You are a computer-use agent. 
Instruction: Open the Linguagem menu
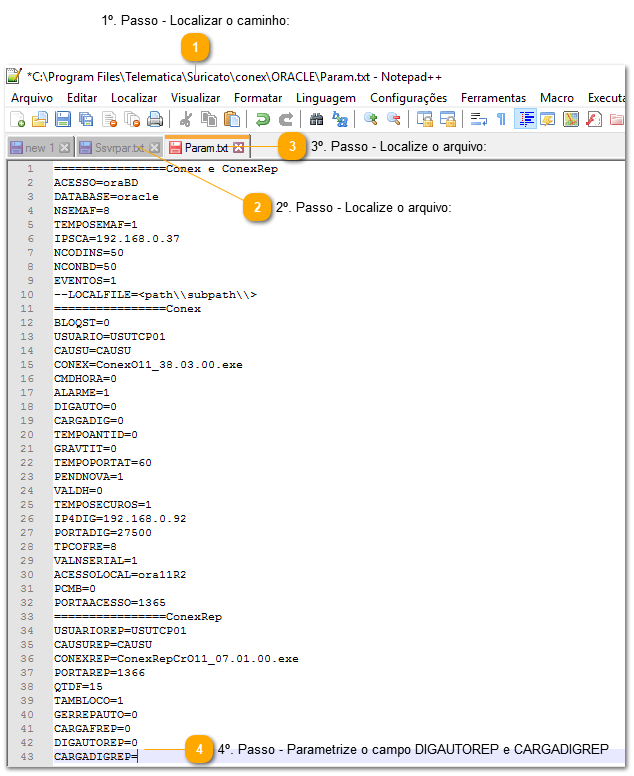point(326,98)
